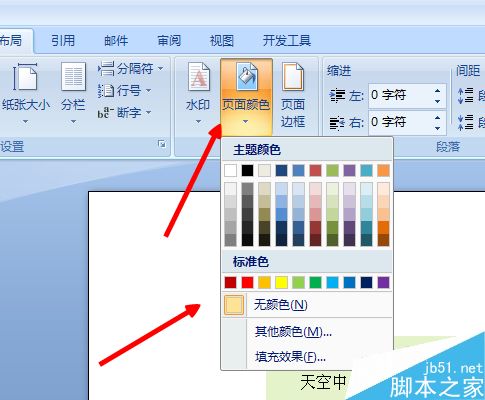Select dark red standard color
This screenshot has height=400, width=485.
(x=231, y=282)
